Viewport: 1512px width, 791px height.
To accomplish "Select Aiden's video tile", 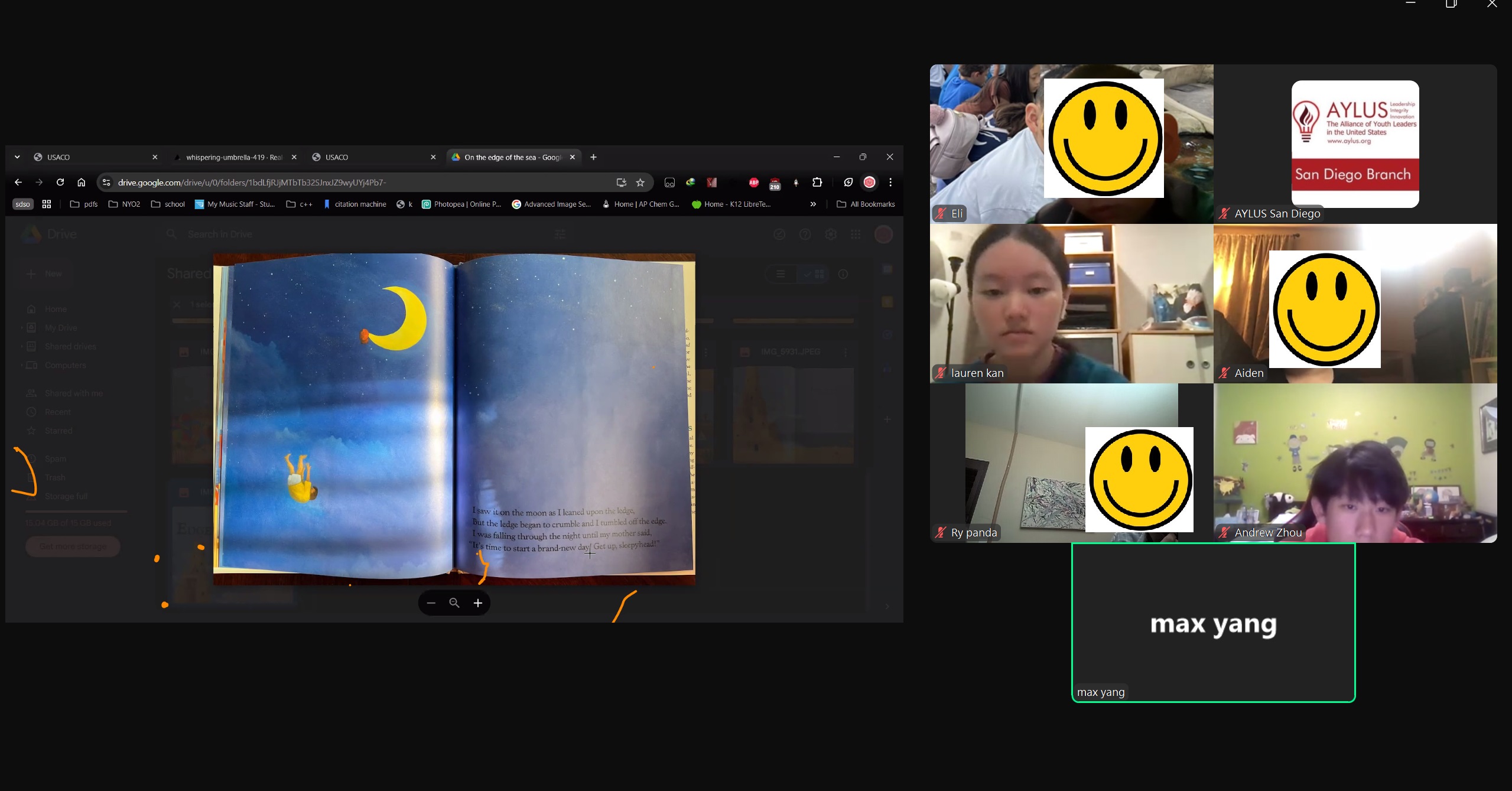I will (x=1355, y=303).
